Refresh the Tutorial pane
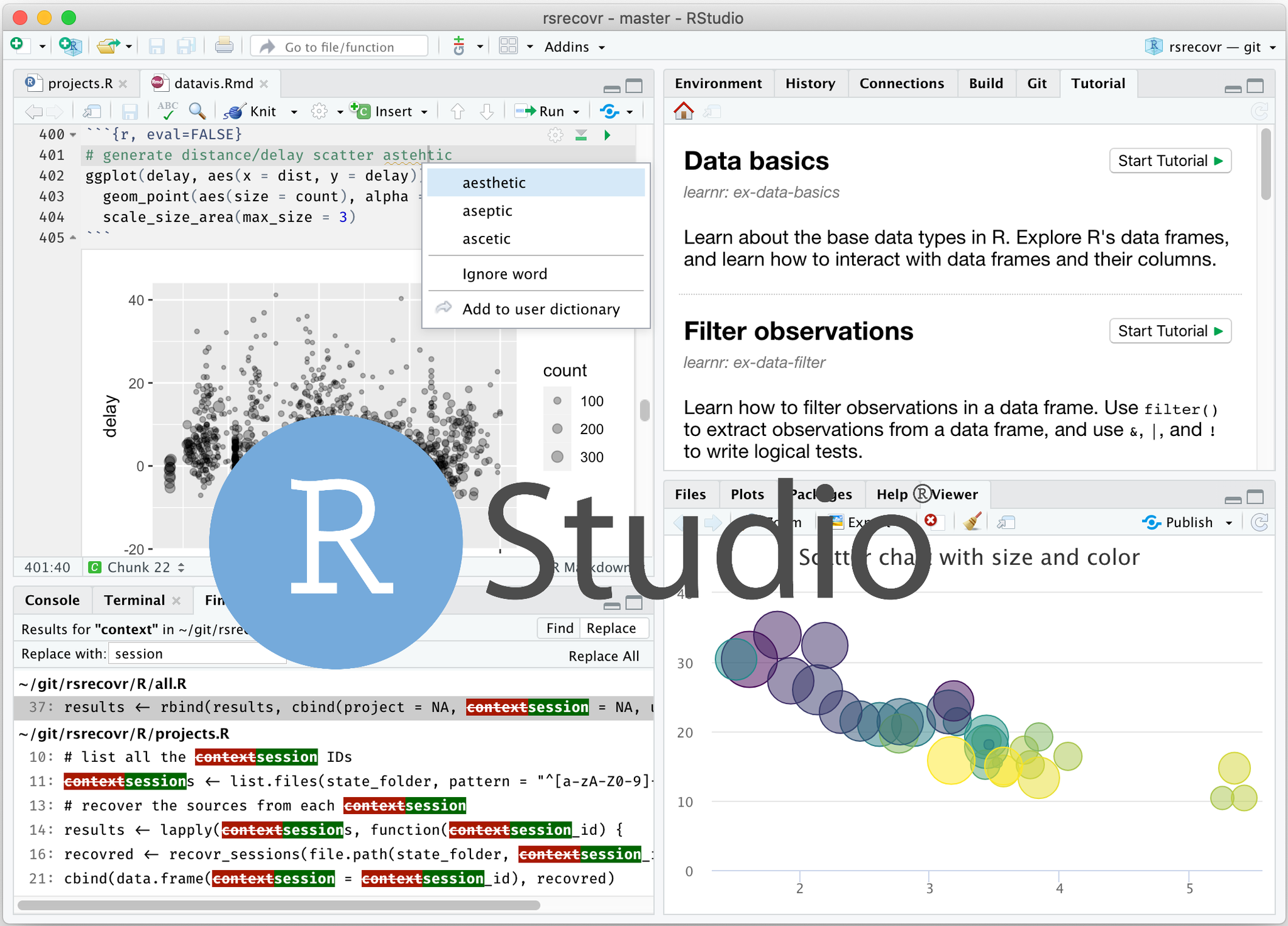 (1259, 112)
